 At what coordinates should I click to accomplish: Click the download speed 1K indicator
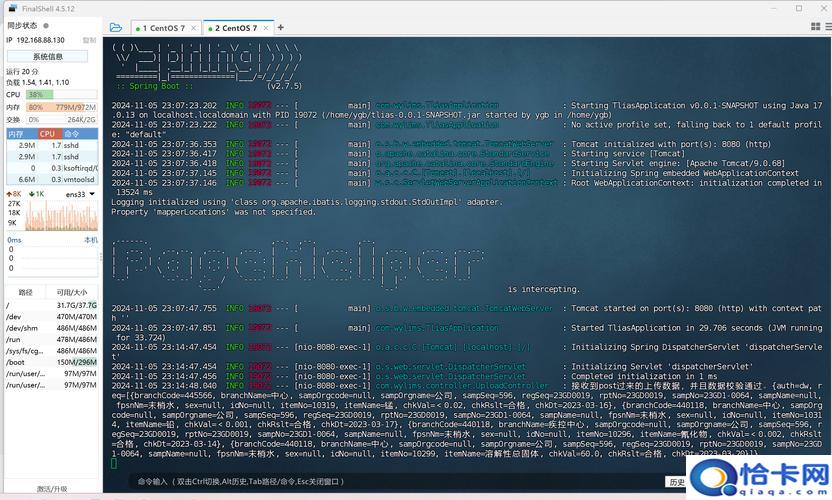[37, 194]
